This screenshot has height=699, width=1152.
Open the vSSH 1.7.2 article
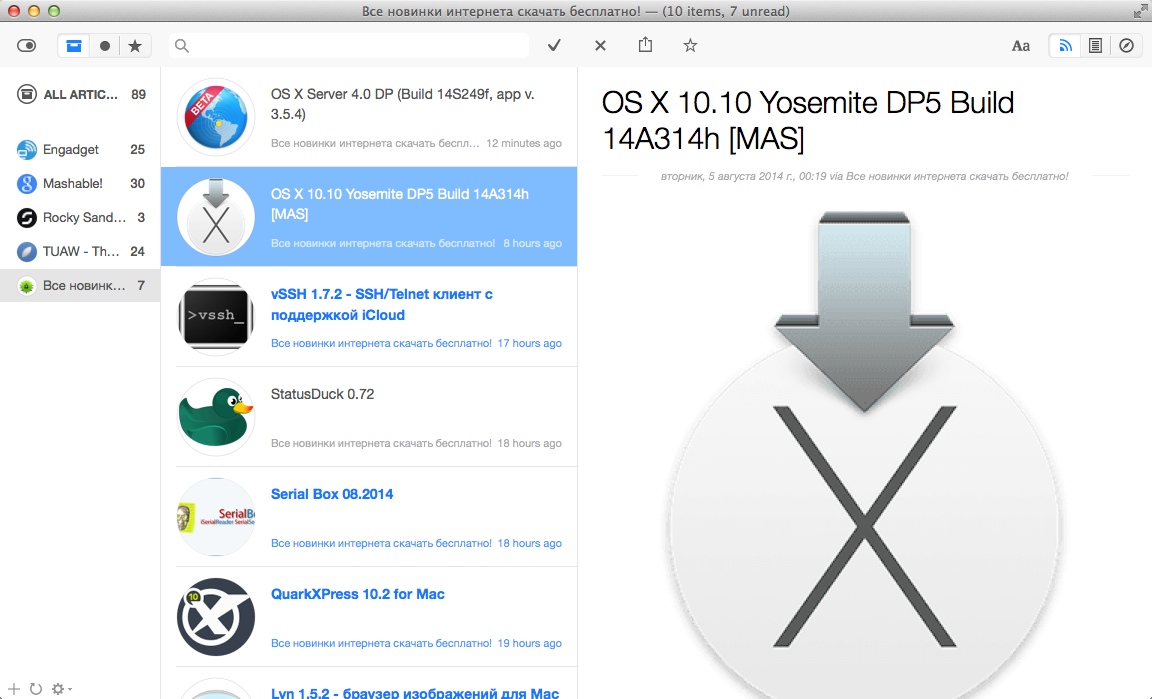(x=369, y=317)
